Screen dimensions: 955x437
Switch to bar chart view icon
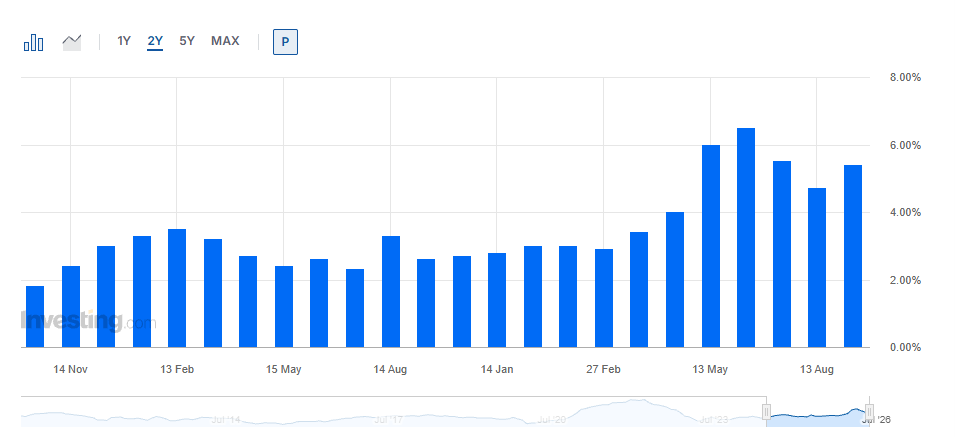(x=33, y=42)
